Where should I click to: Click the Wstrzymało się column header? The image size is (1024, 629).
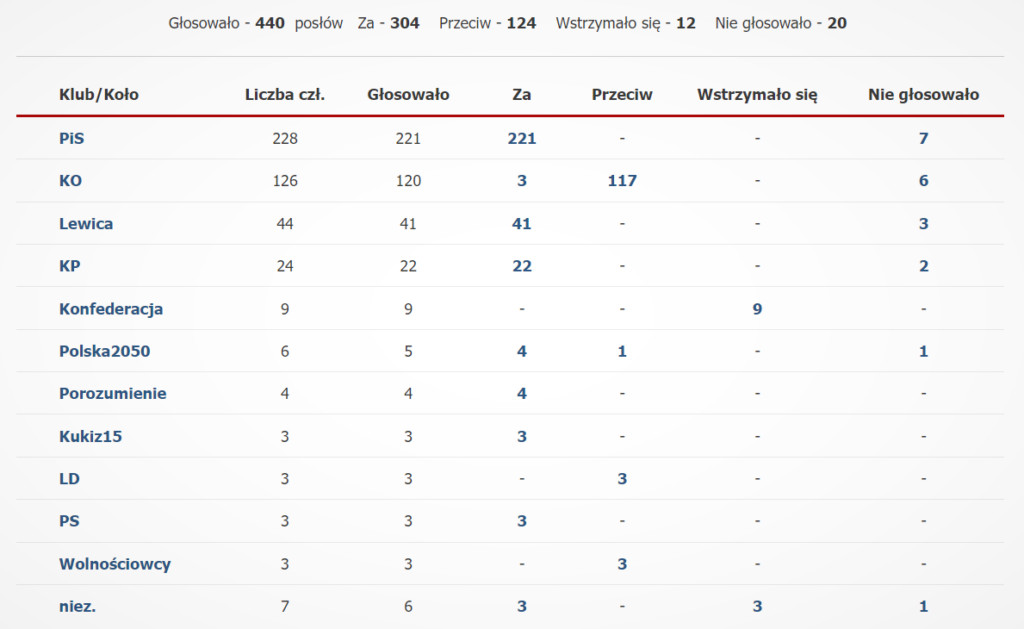click(x=757, y=95)
